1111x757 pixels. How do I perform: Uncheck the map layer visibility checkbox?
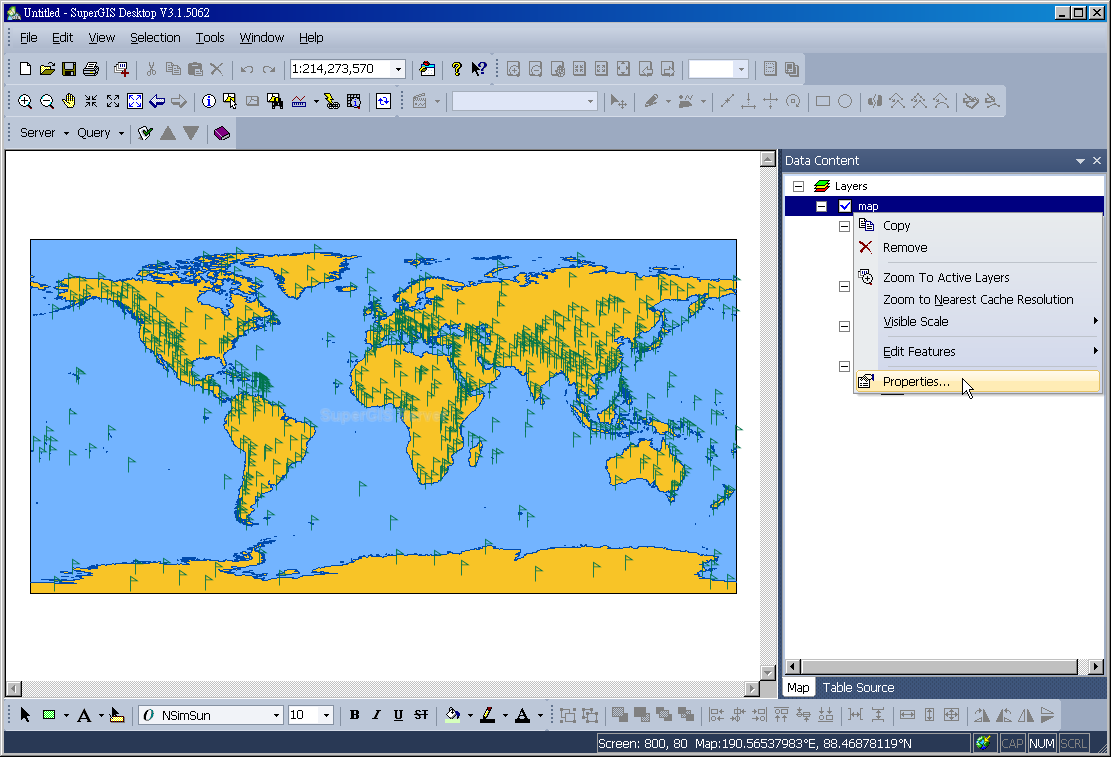click(845, 206)
